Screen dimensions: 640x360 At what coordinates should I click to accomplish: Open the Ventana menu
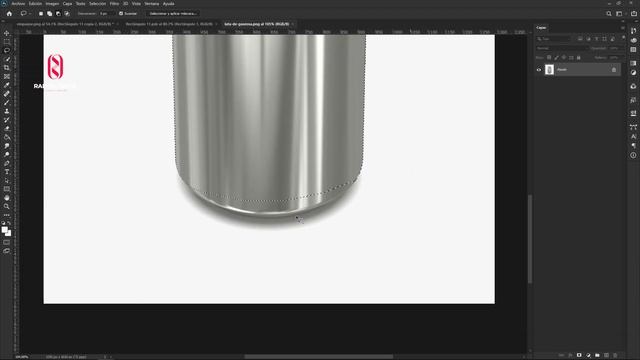coord(151,3)
